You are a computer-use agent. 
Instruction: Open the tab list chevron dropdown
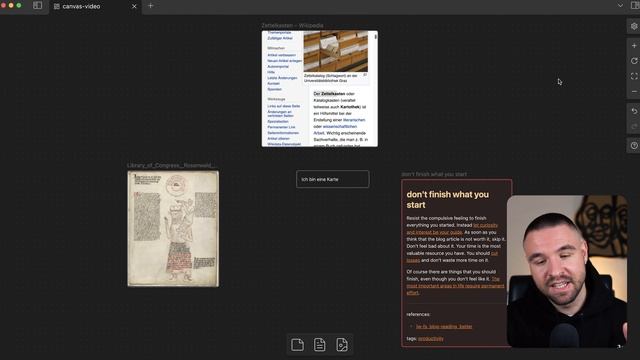pos(620,6)
